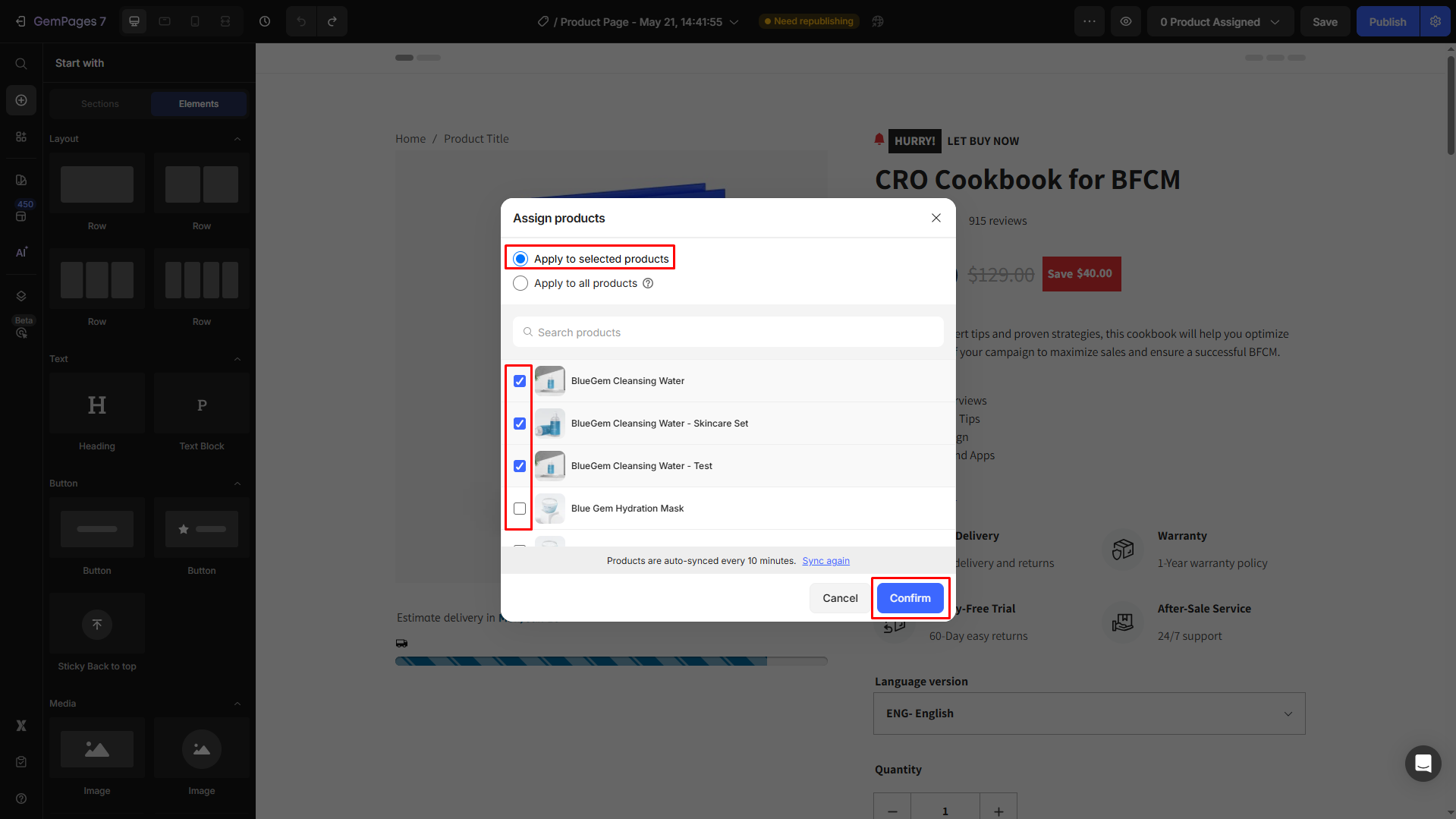Switch to mobile preview mode
This screenshot has width=1456, height=819.
[194, 21]
